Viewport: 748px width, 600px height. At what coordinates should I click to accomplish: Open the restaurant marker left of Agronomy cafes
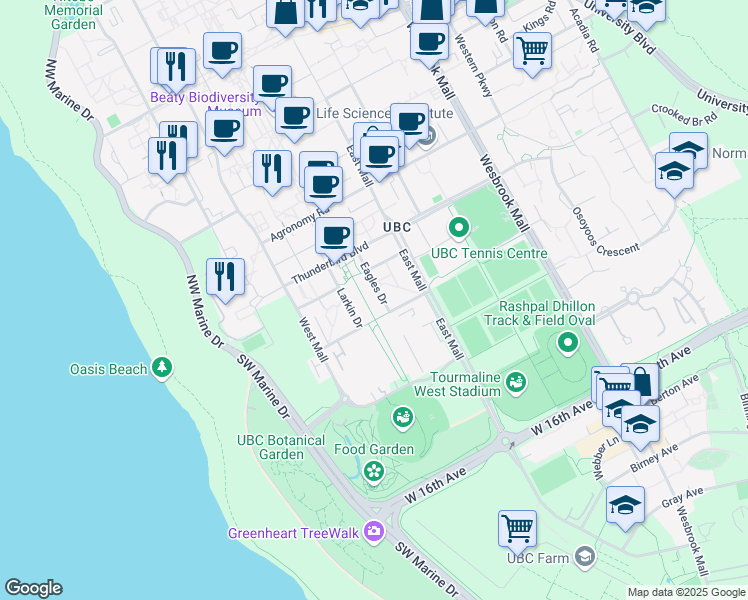tap(272, 170)
